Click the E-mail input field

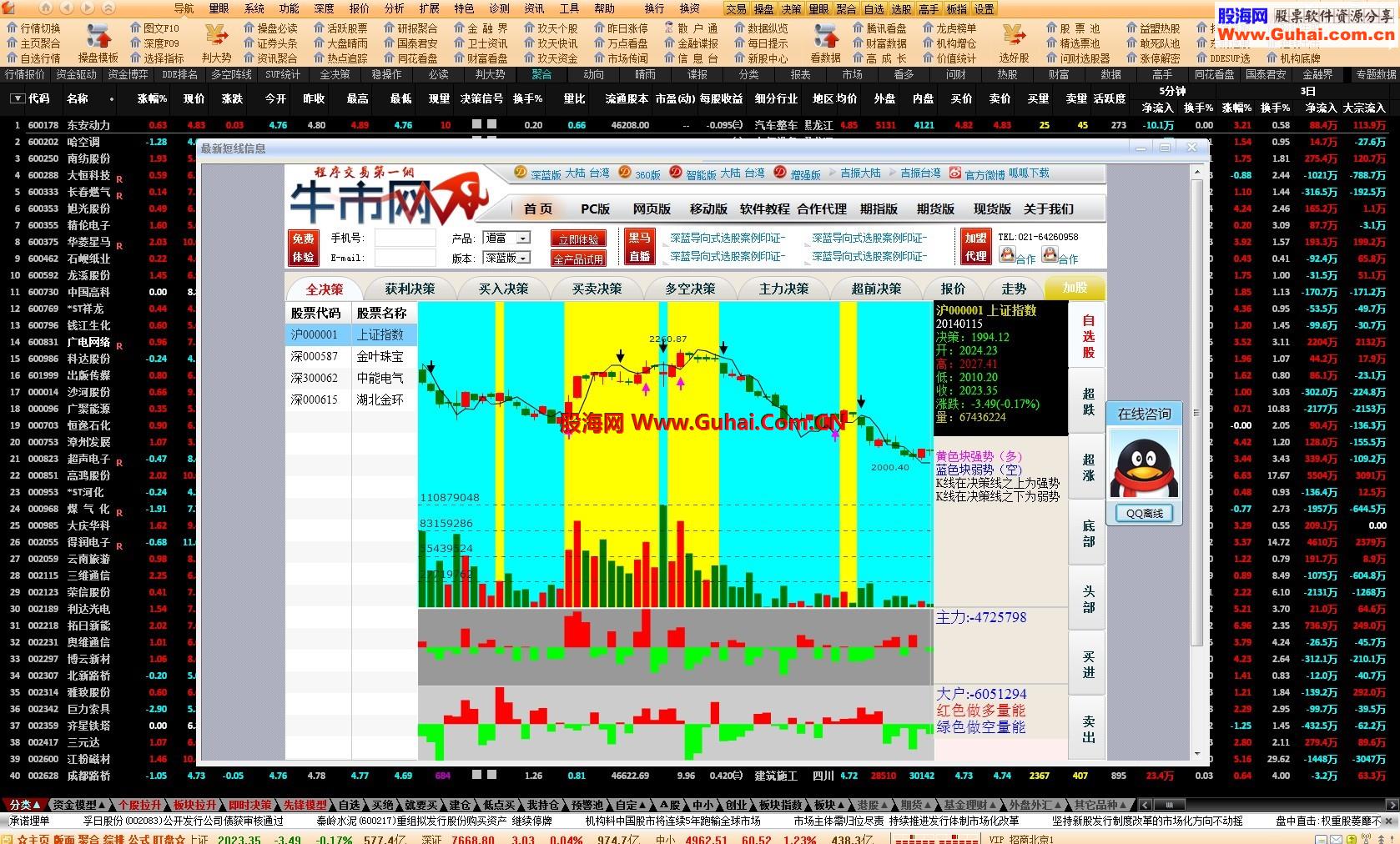pyautogui.click(x=405, y=258)
